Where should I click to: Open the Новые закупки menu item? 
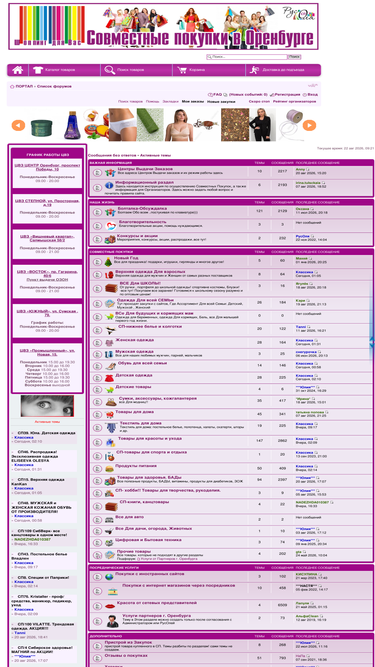[x=221, y=102]
